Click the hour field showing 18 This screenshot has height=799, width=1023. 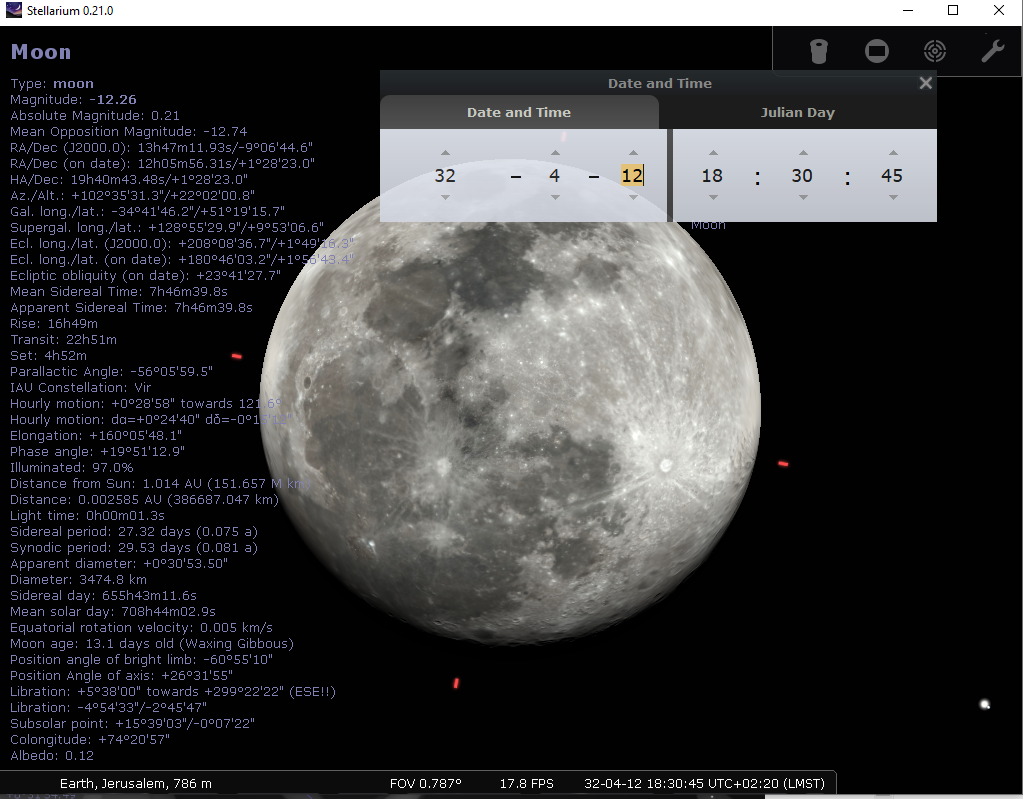(712, 176)
